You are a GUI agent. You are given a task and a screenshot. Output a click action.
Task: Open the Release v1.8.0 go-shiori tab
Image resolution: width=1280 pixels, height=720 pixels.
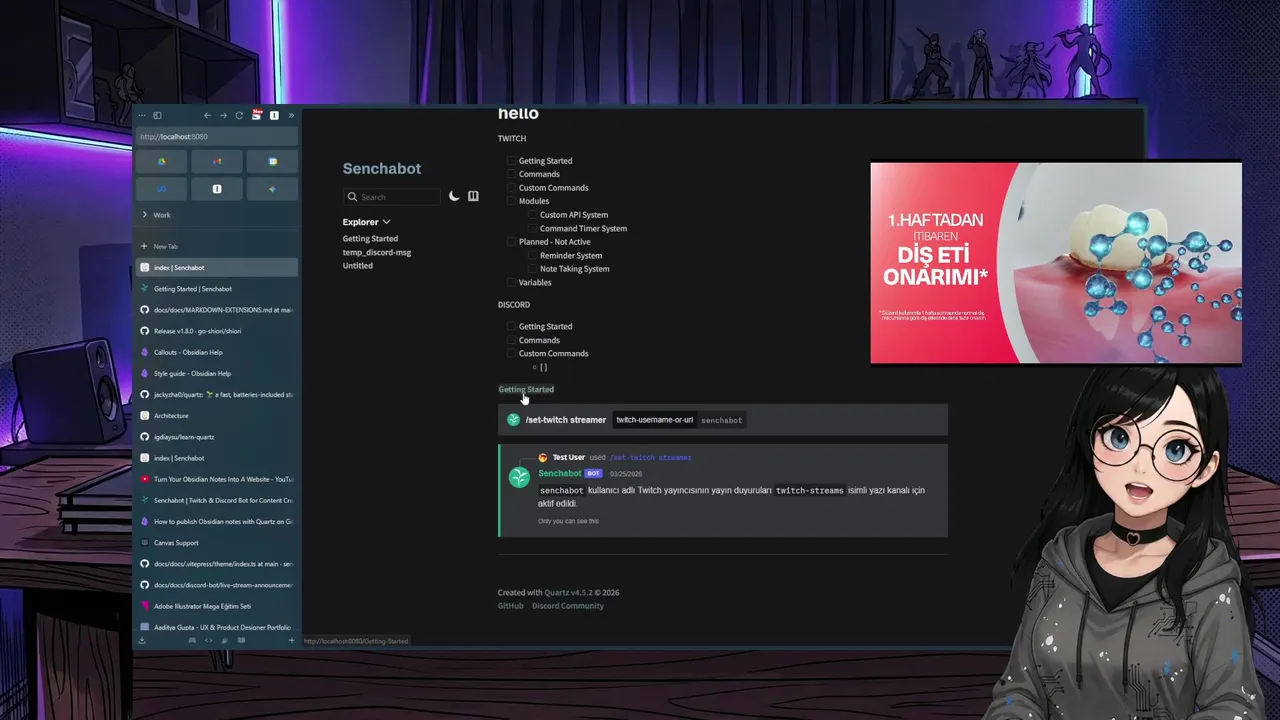tap(217, 331)
